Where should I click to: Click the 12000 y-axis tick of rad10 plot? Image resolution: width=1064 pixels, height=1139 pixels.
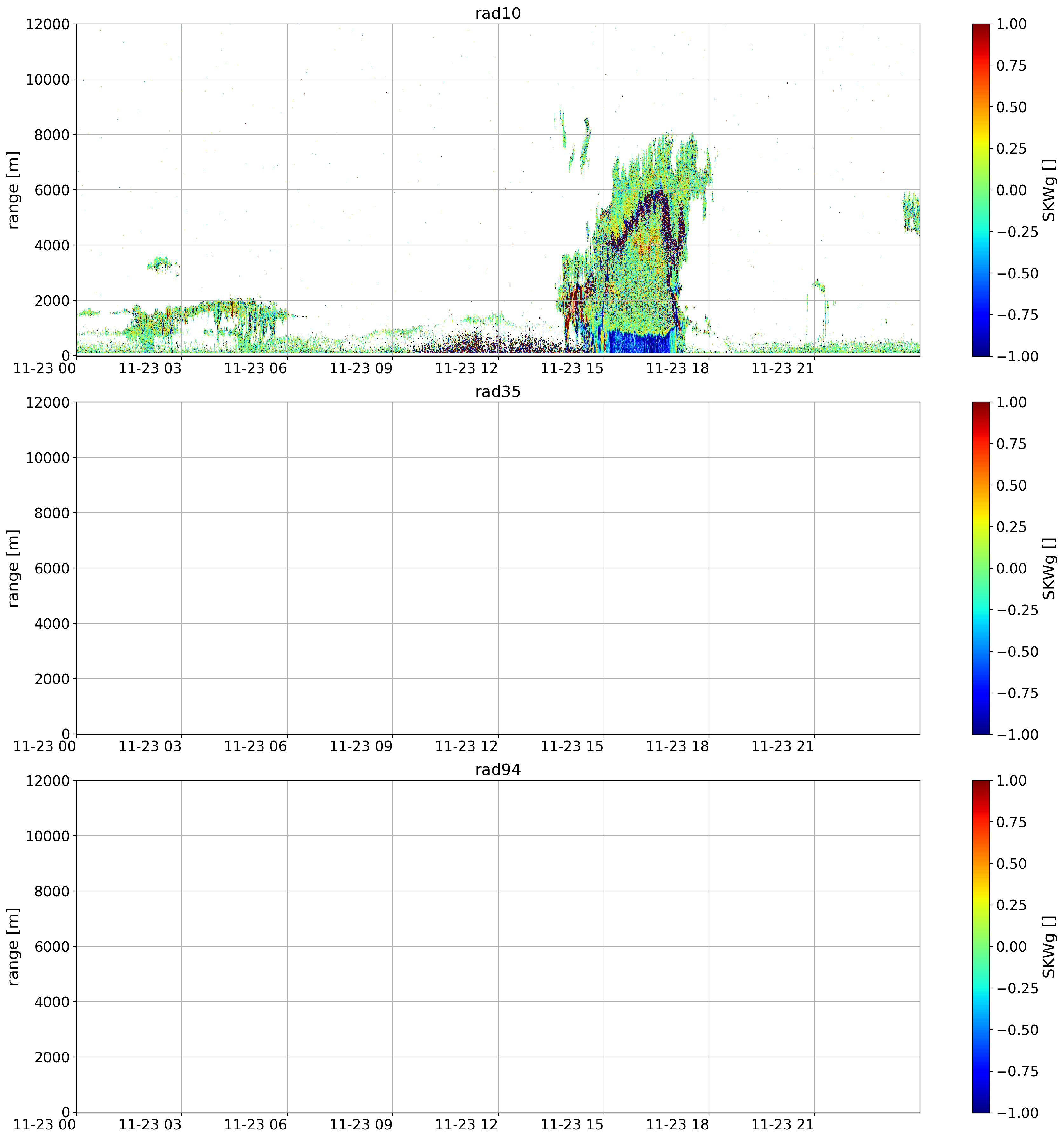coord(48,24)
